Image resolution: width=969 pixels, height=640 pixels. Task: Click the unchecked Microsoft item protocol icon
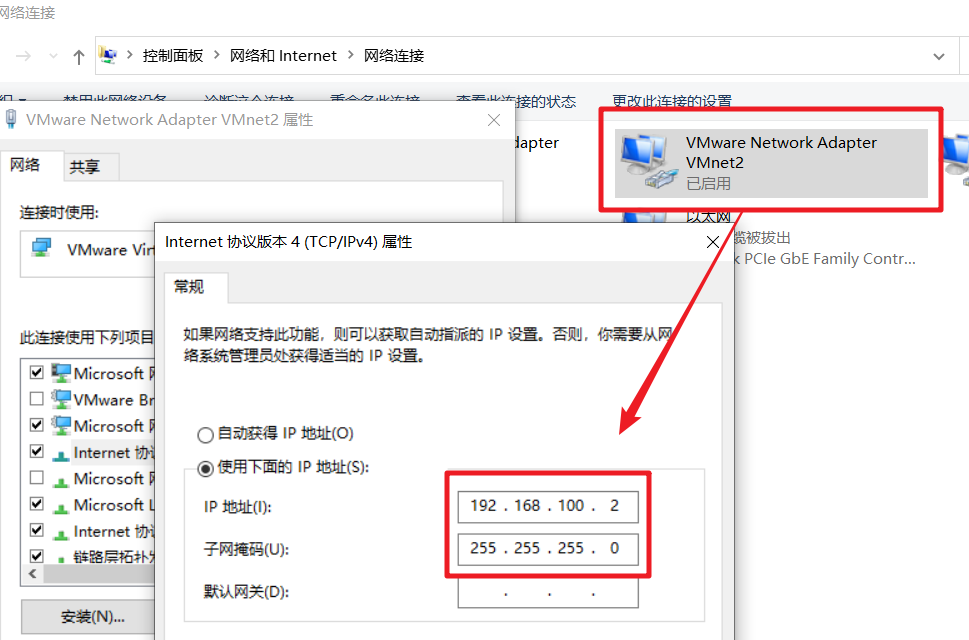coord(61,481)
